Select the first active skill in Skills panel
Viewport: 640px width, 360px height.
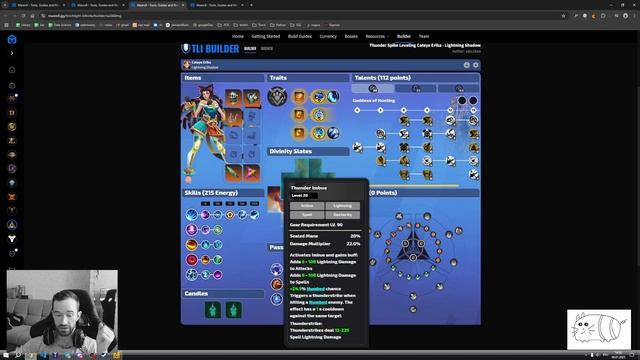coord(191,214)
